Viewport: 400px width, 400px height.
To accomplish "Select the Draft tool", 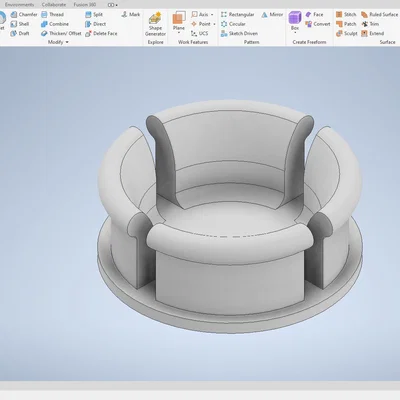I will pyautogui.click(x=20, y=33).
